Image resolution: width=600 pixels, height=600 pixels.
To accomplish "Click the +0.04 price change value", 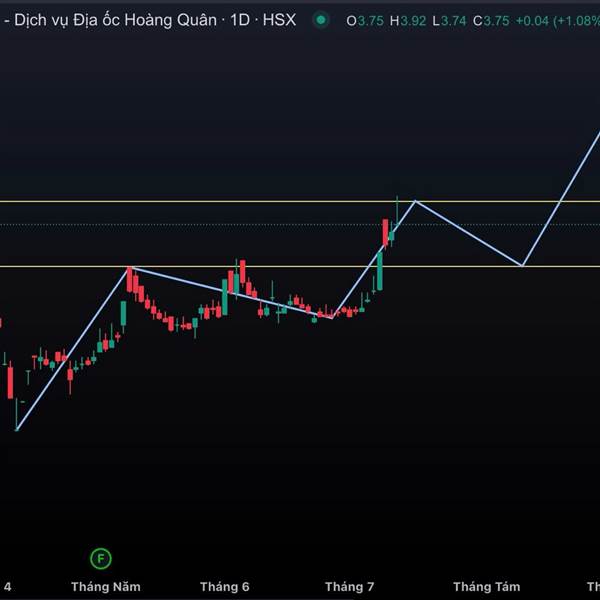I will [532, 21].
